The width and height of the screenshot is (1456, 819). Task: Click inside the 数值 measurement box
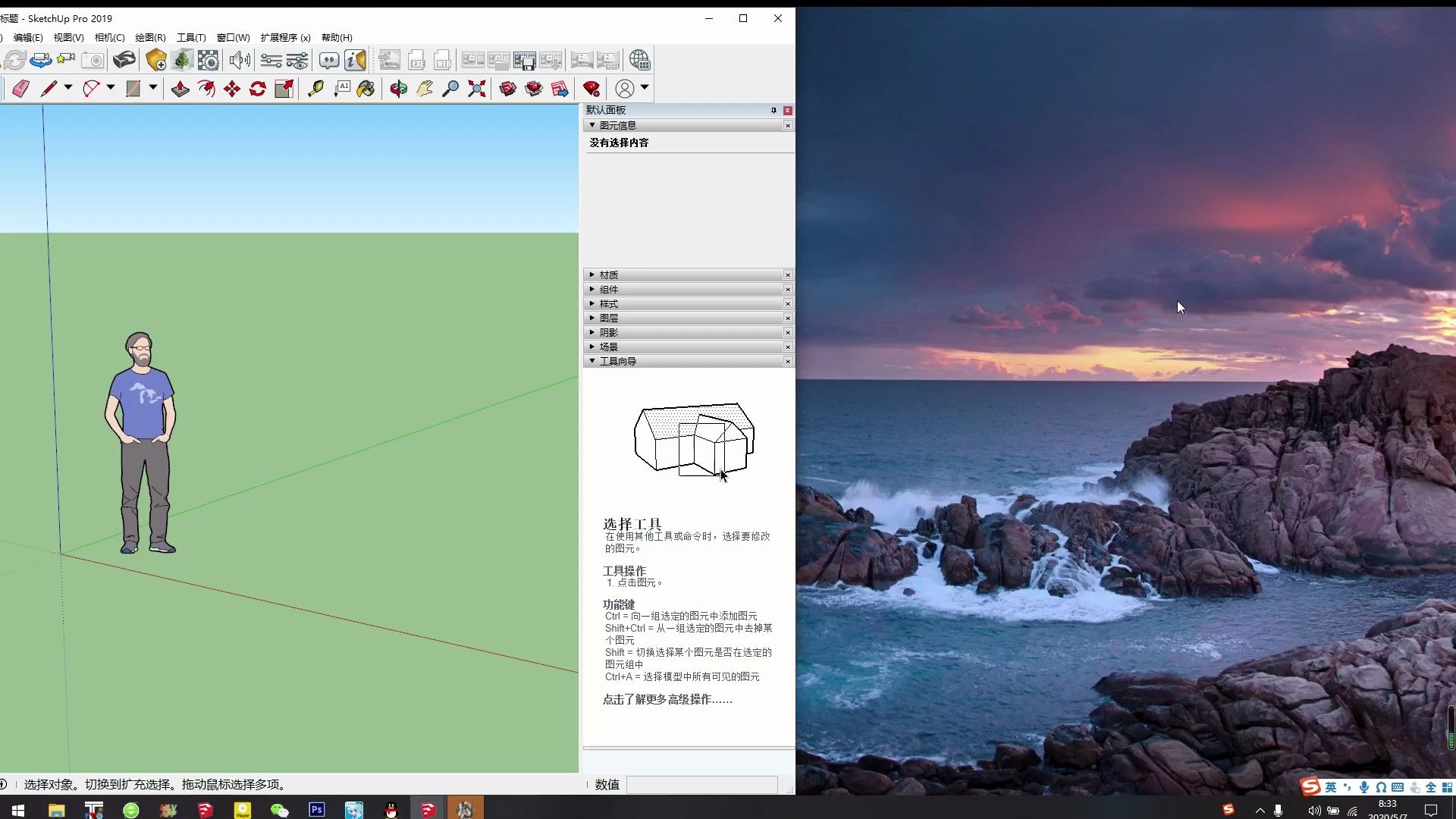click(x=701, y=785)
